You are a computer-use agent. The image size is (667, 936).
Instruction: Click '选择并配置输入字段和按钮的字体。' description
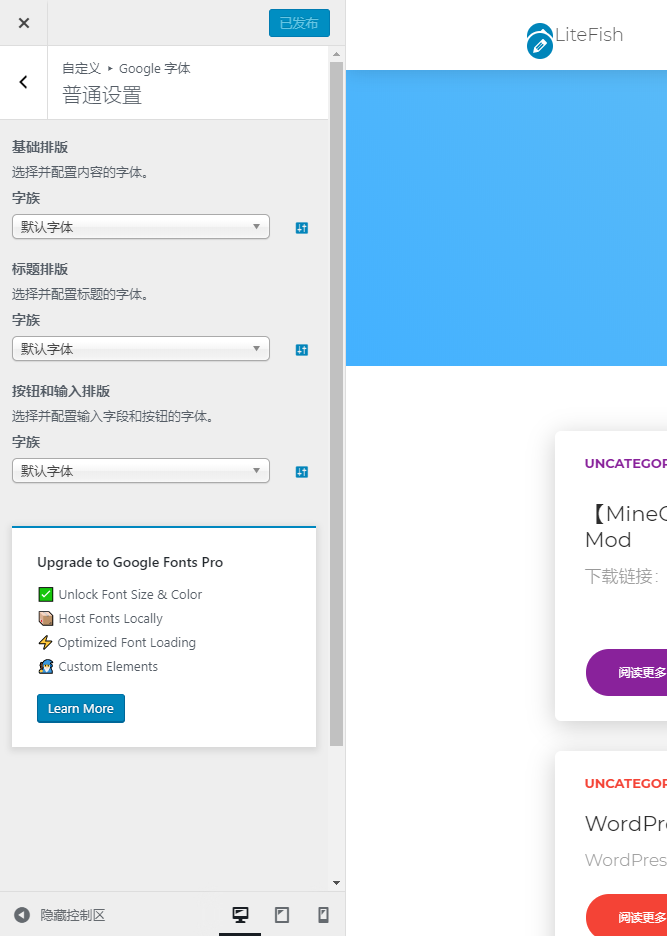point(113,416)
